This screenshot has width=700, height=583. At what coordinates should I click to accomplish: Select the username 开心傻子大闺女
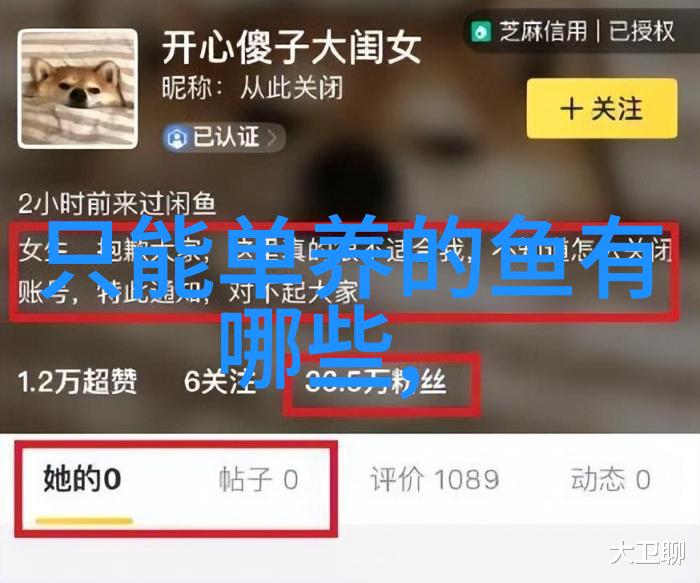[292, 47]
